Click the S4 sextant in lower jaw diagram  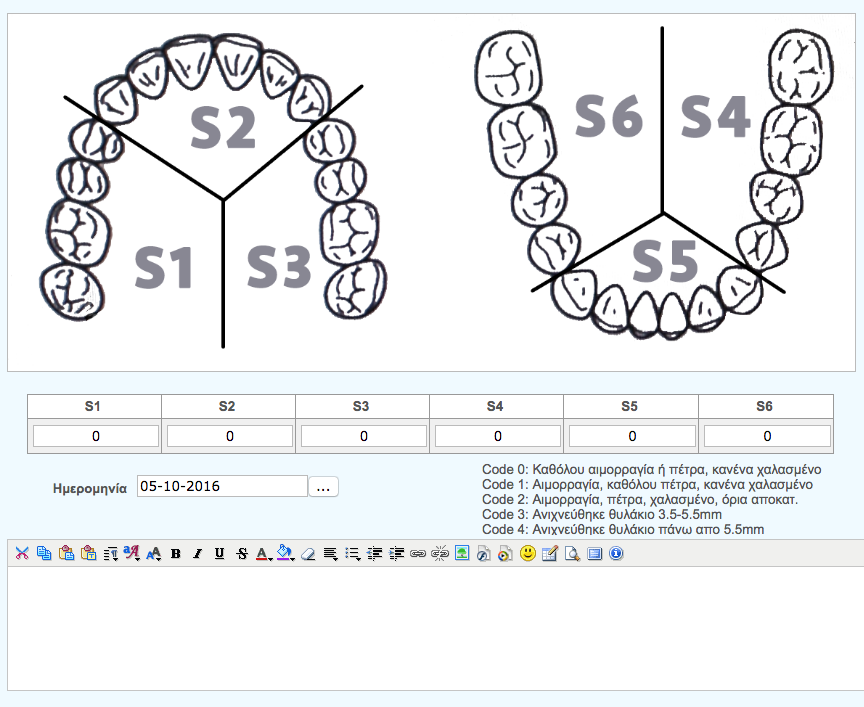(715, 116)
